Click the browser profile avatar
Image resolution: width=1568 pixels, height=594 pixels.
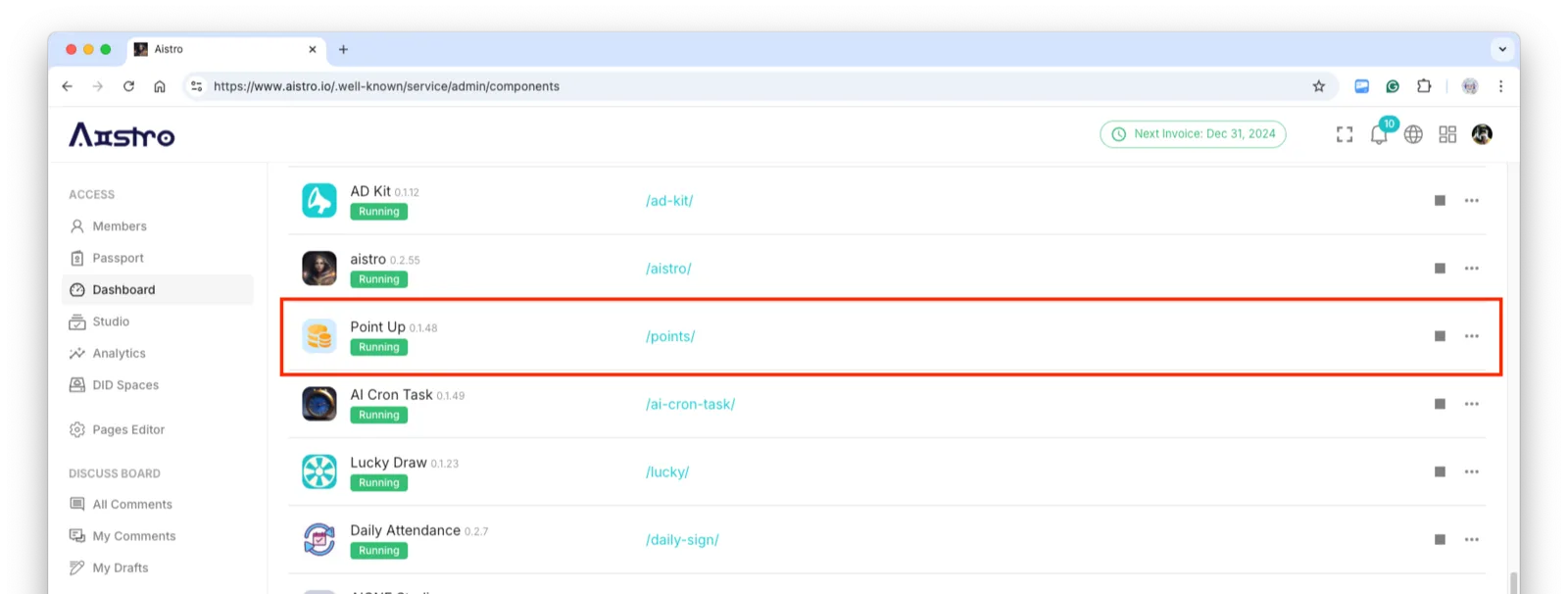[x=1470, y=86]
